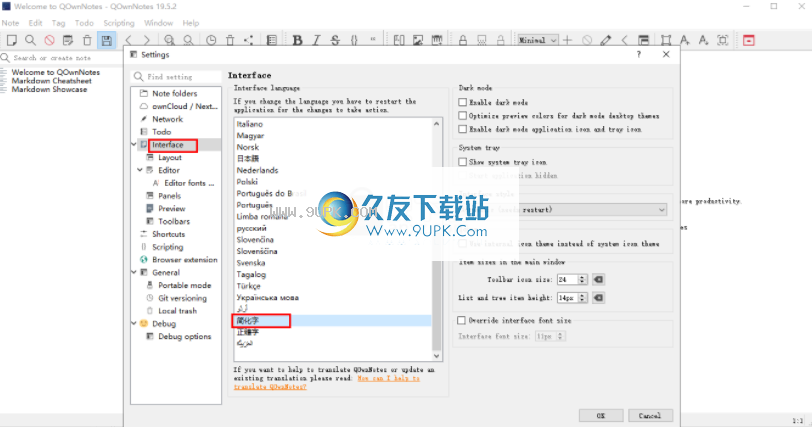Collapse the Editor tree section
Screen dimensions: 812x429
coord(140,170)
